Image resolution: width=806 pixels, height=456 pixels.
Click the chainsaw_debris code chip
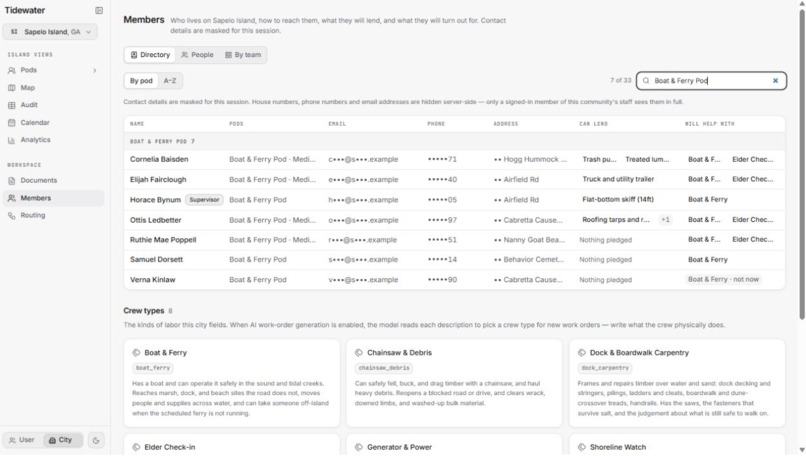coord(384,368)
